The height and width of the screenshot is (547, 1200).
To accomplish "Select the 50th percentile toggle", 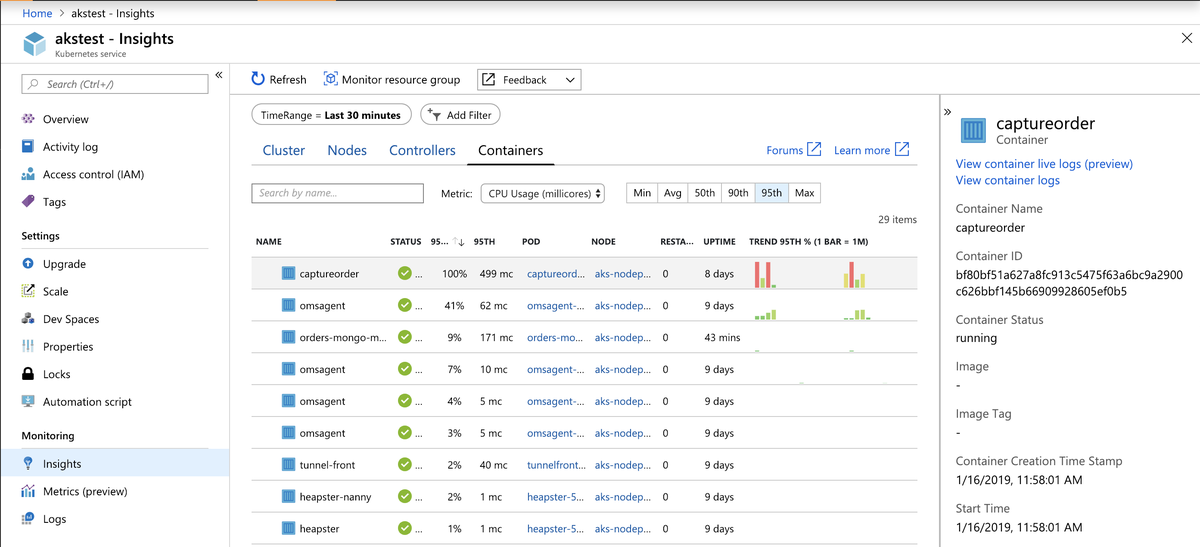I will tap(705, 193).
